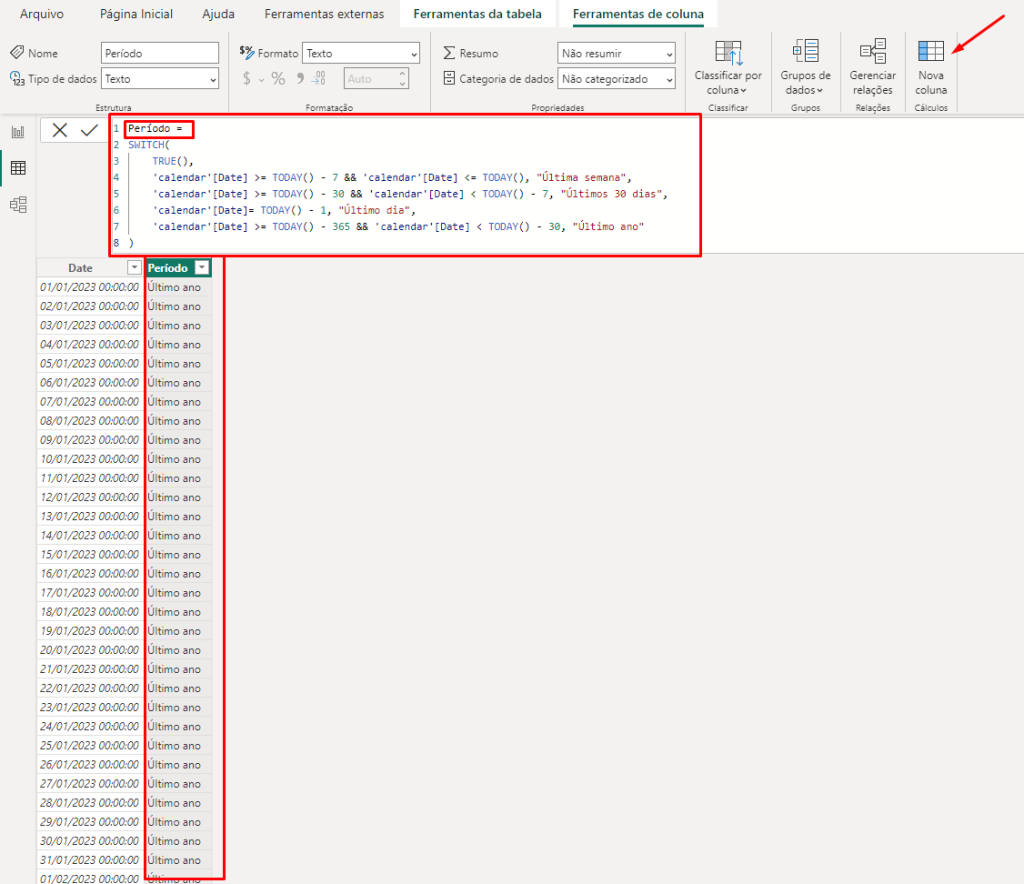Click the Nome input field containing Período
The image size is (1024, 884).
tap(160, 53)
